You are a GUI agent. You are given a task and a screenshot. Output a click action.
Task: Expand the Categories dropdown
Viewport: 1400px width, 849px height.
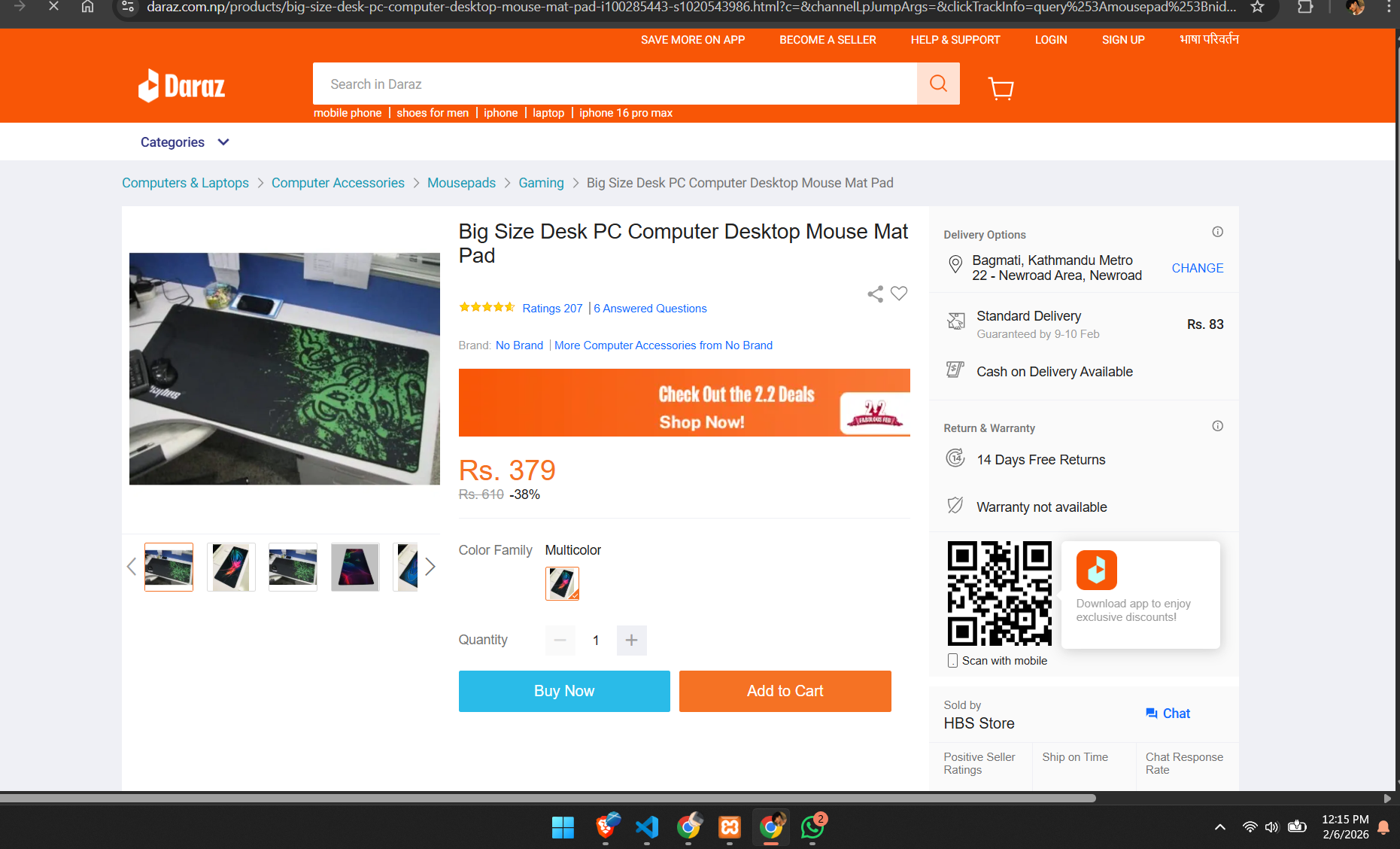tap(184, 142)
